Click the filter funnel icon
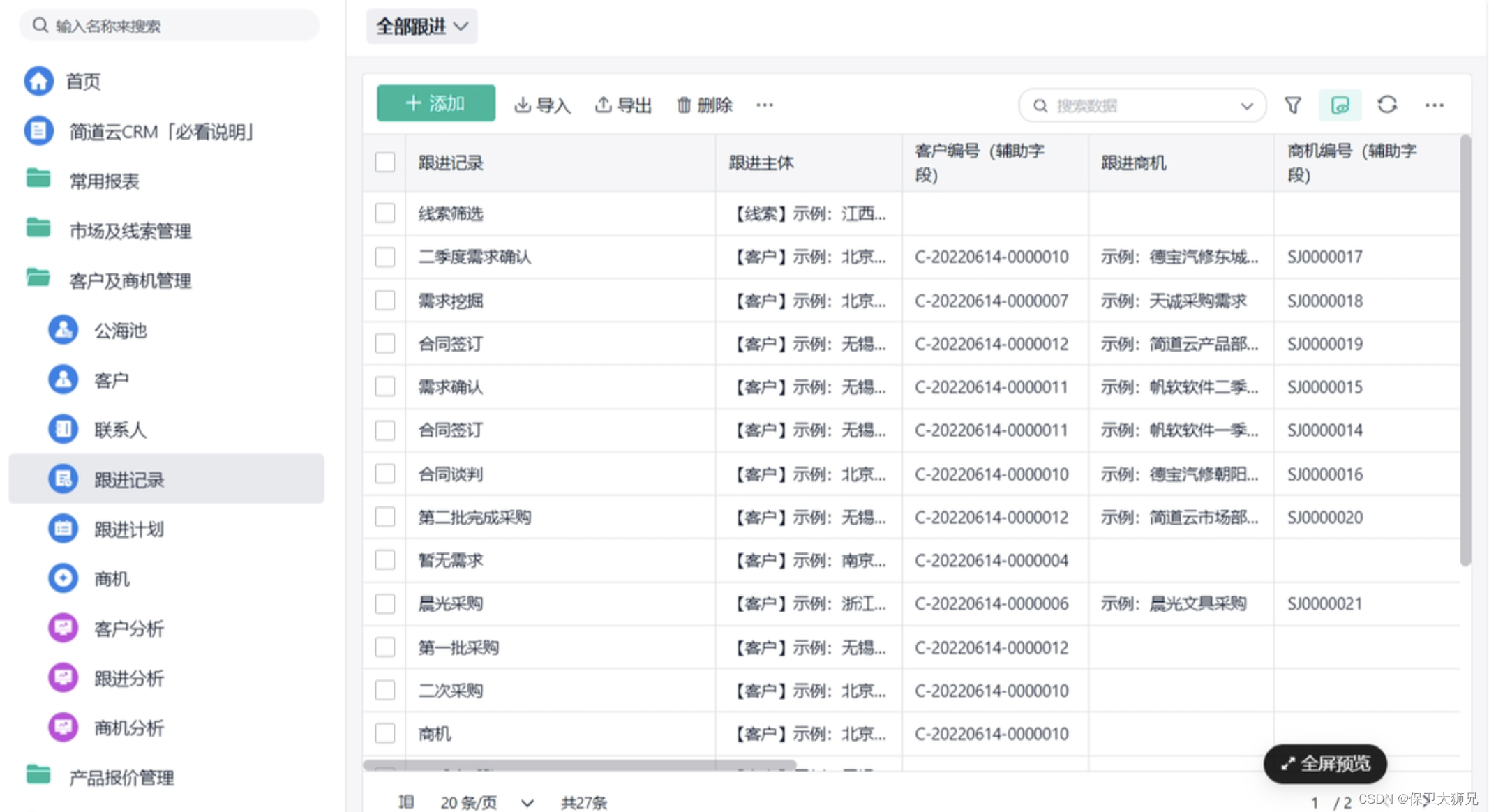This screenshot has height=812, width=1489. [x=1292, y=105]
